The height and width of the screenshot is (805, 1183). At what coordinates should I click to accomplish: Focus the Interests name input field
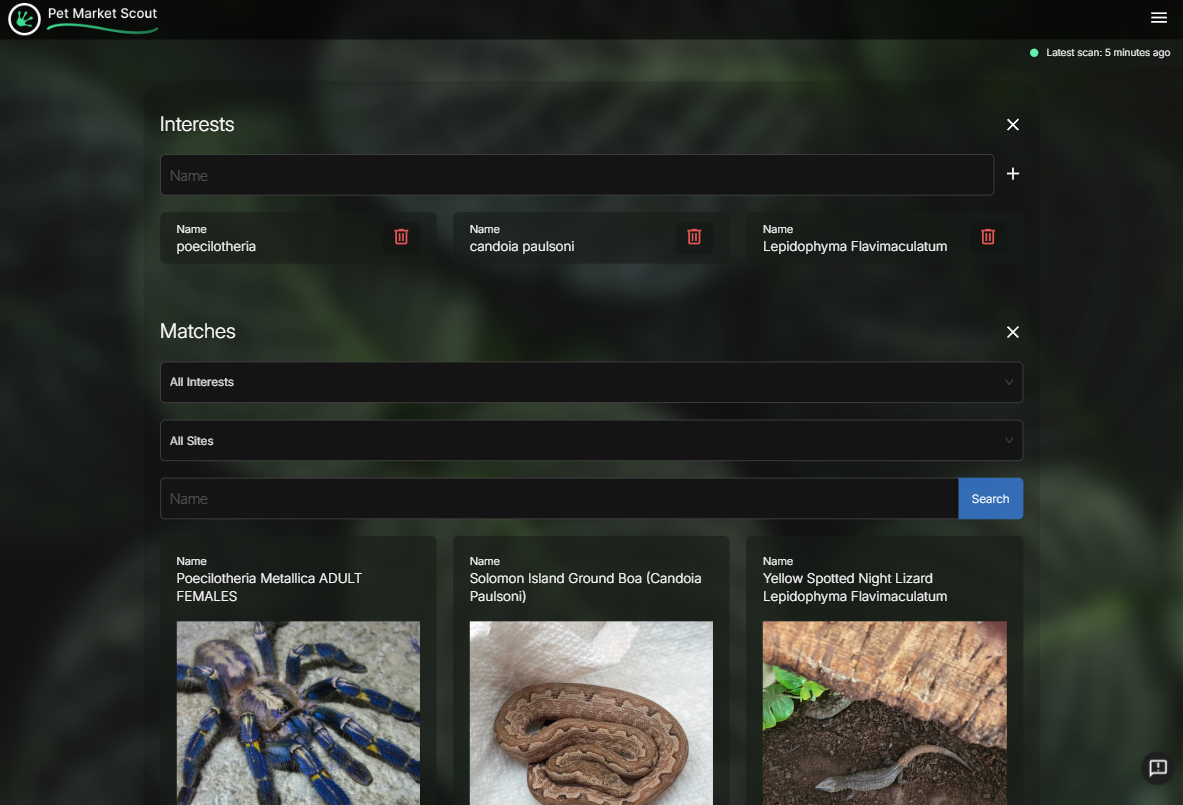576,176
